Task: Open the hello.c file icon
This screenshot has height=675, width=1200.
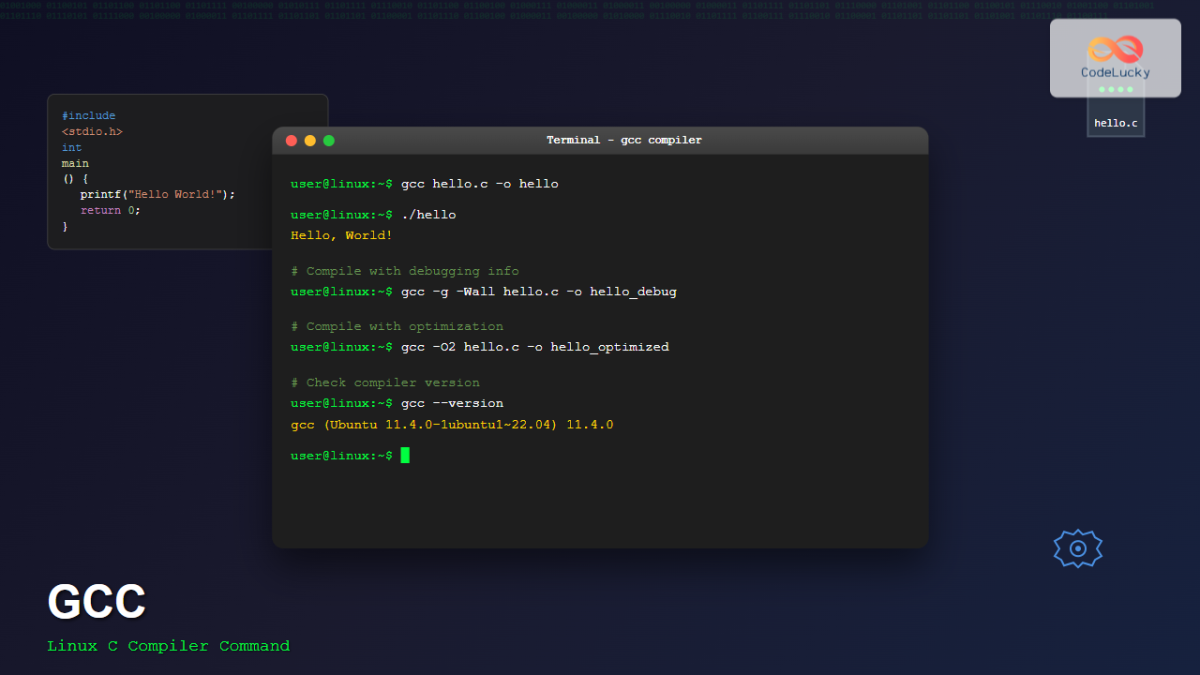Action: [x=1115, y=122]
